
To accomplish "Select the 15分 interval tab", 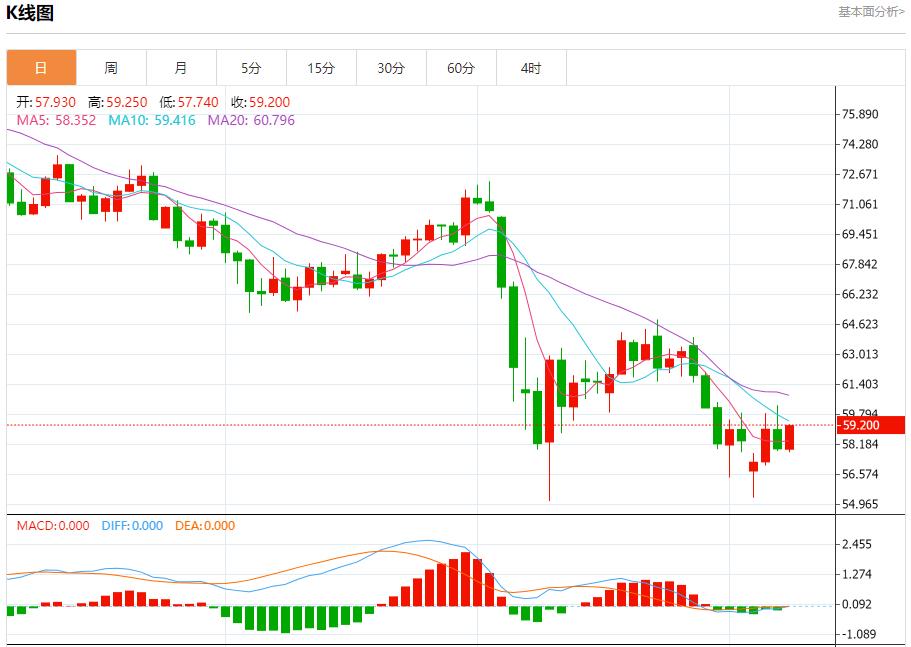I will point(321,68).
